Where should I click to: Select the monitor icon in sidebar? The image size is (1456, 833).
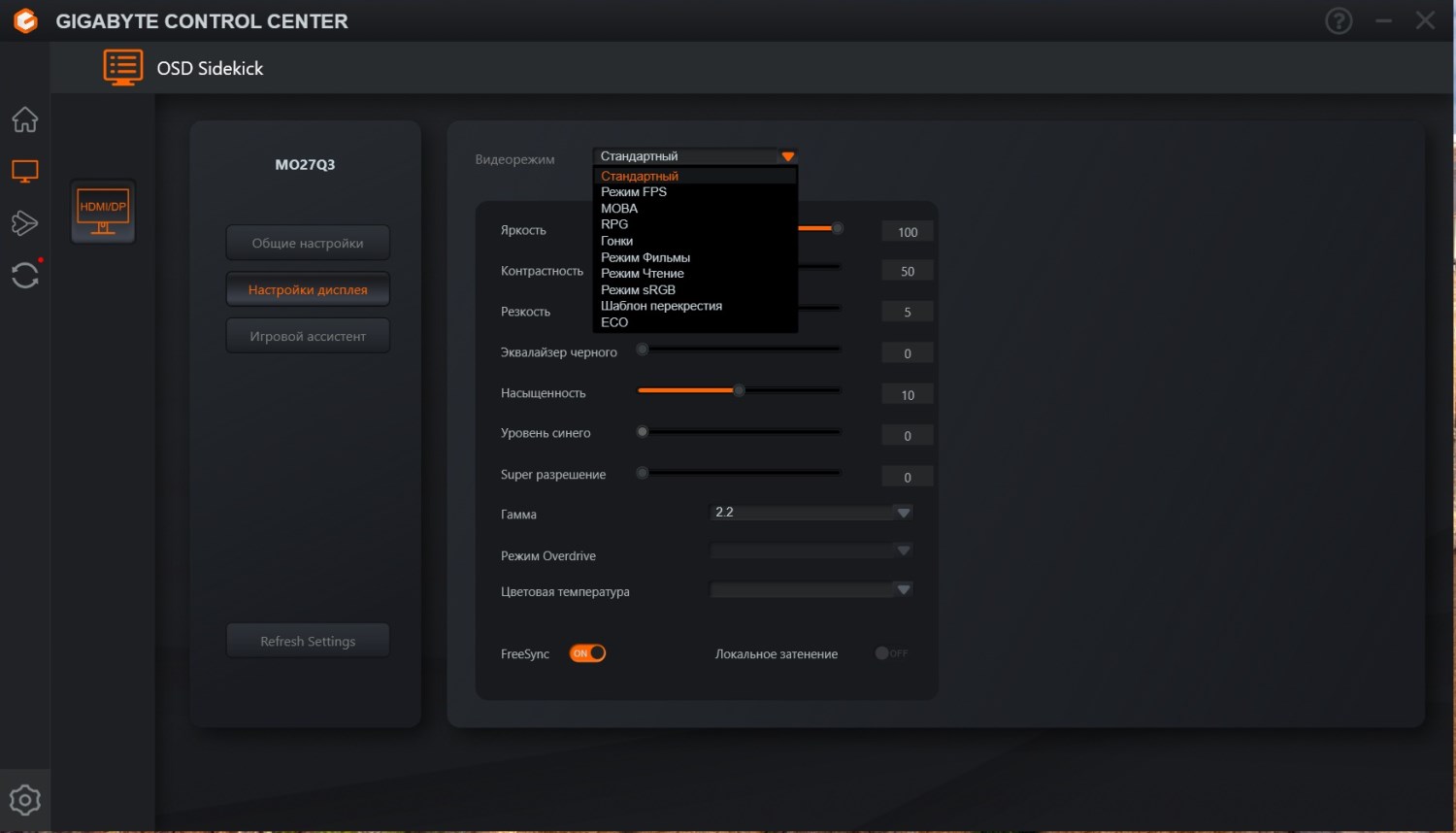click(x=25, y=172)
